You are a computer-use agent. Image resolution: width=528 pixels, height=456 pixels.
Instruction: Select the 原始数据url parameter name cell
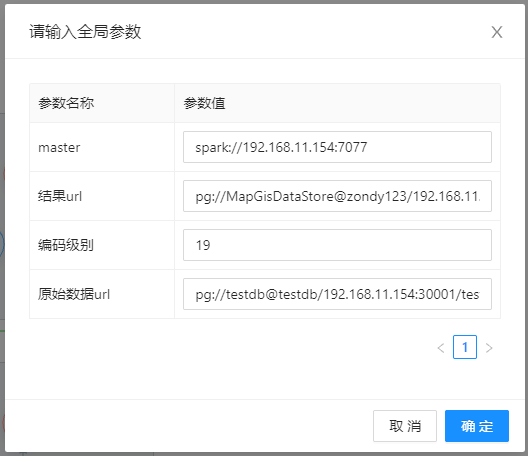pyautogui.click(x=102, y=294)
